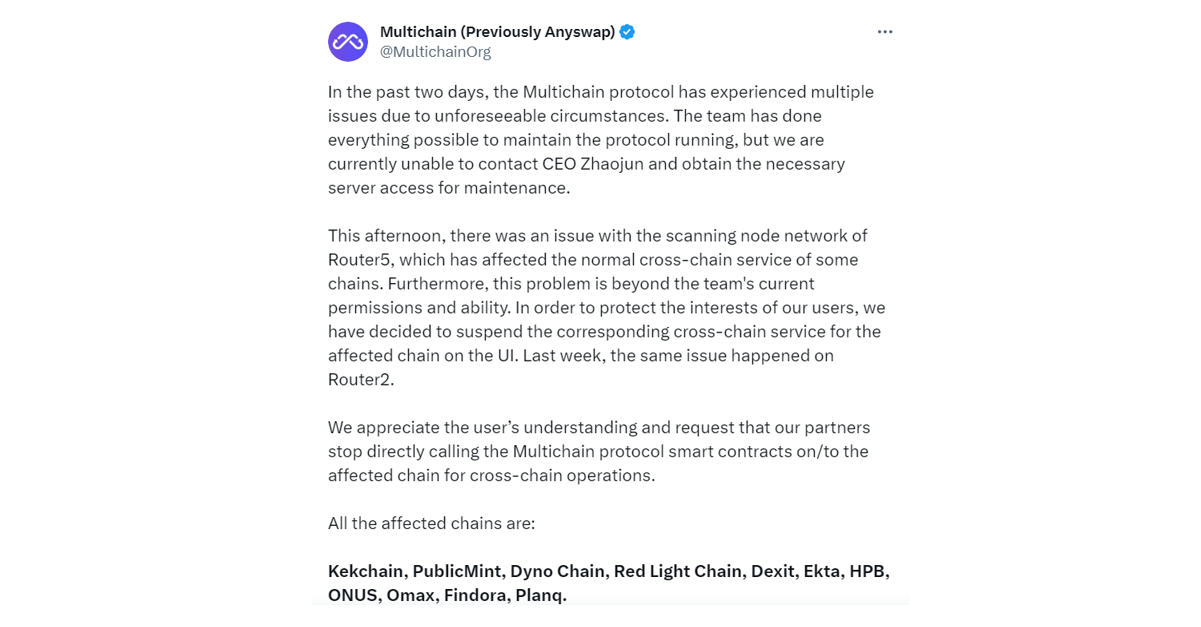Click the word "Router2." in the tweet
Viewport: 1201px width, 627px height.
tap(361, 380)
